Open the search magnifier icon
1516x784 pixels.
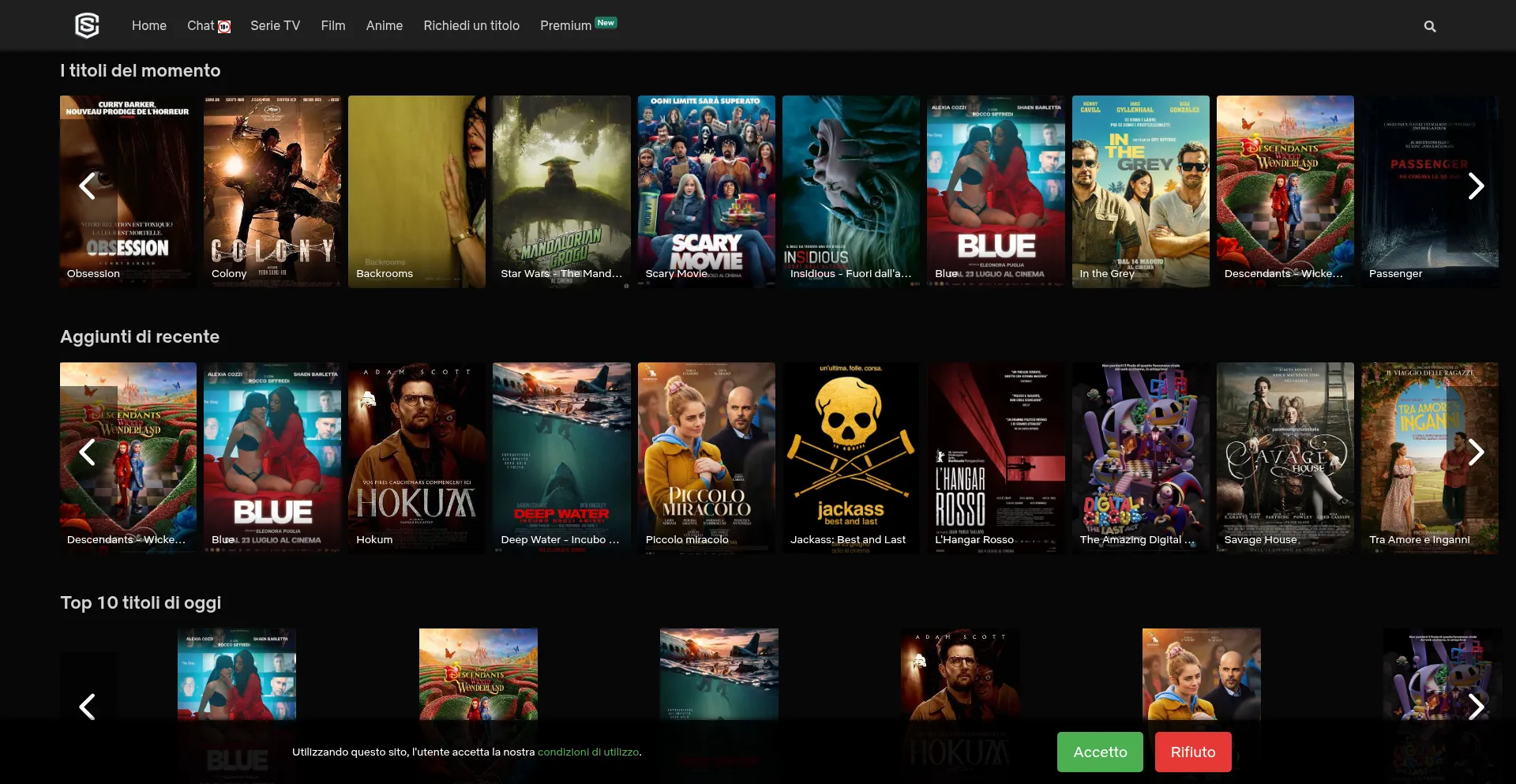1430,26
